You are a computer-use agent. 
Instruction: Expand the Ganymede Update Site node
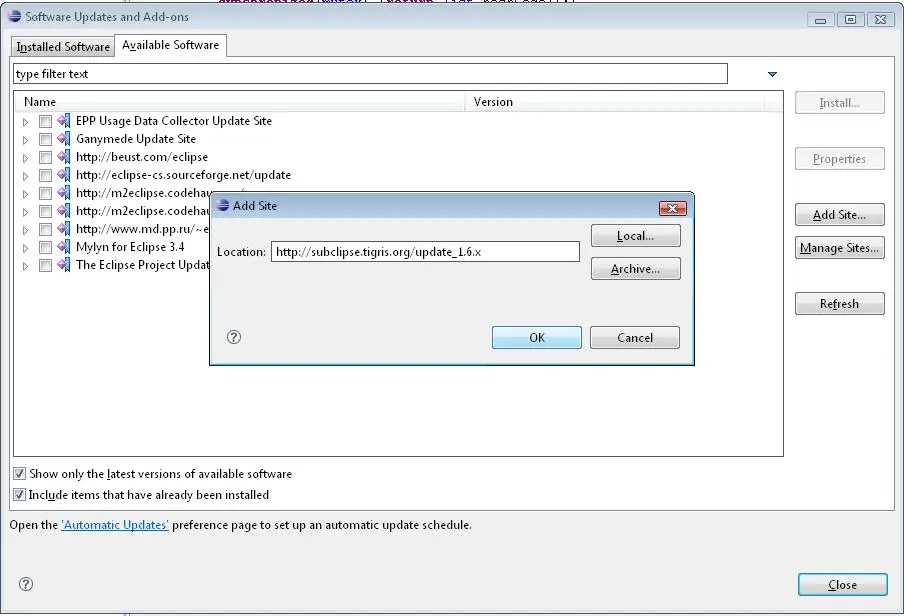(x=25, y=140)
